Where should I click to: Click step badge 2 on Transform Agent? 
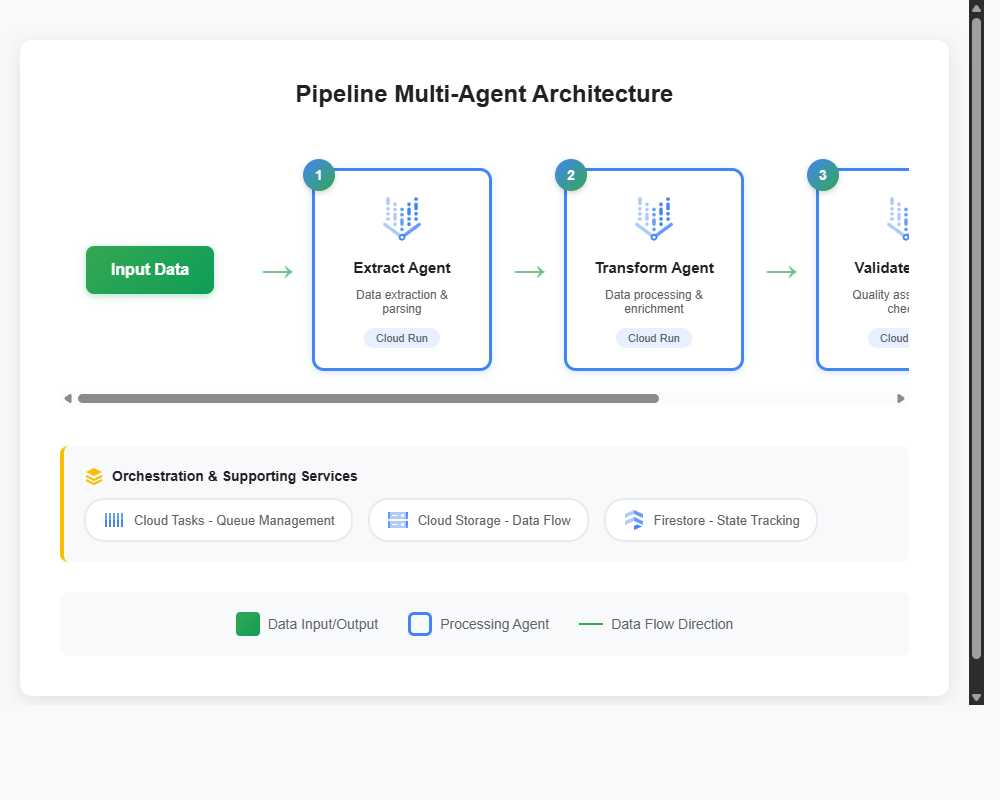(x=570, y=175)
